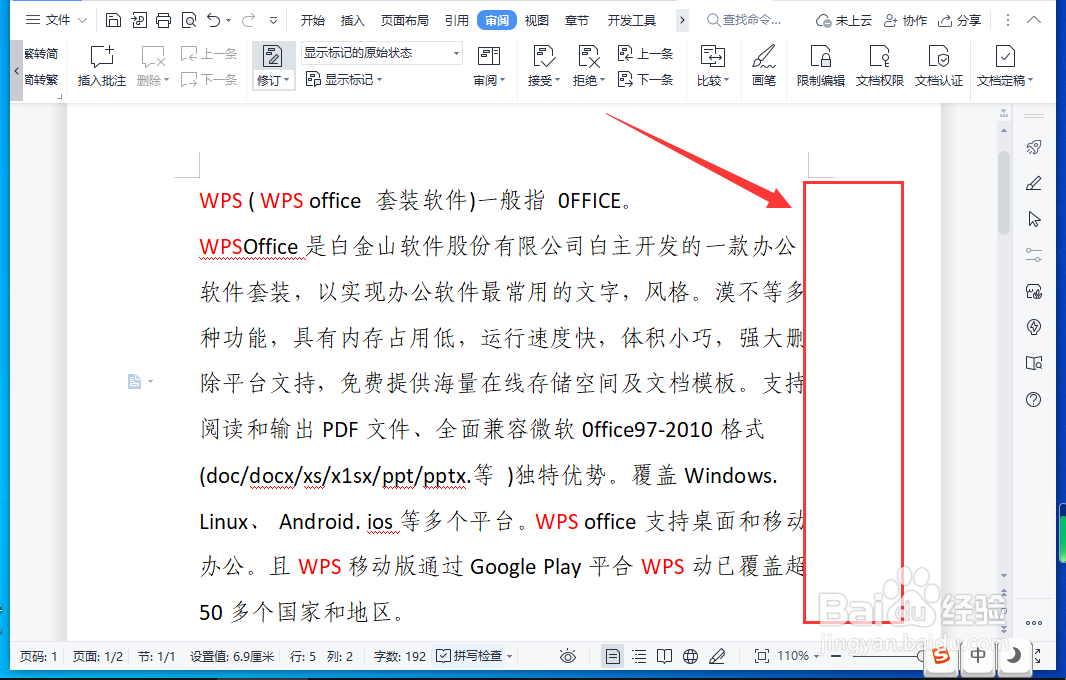Click the Sogou input method S icon
Image resolution: width=1066 pixels, height=680 pixels.
941,656
